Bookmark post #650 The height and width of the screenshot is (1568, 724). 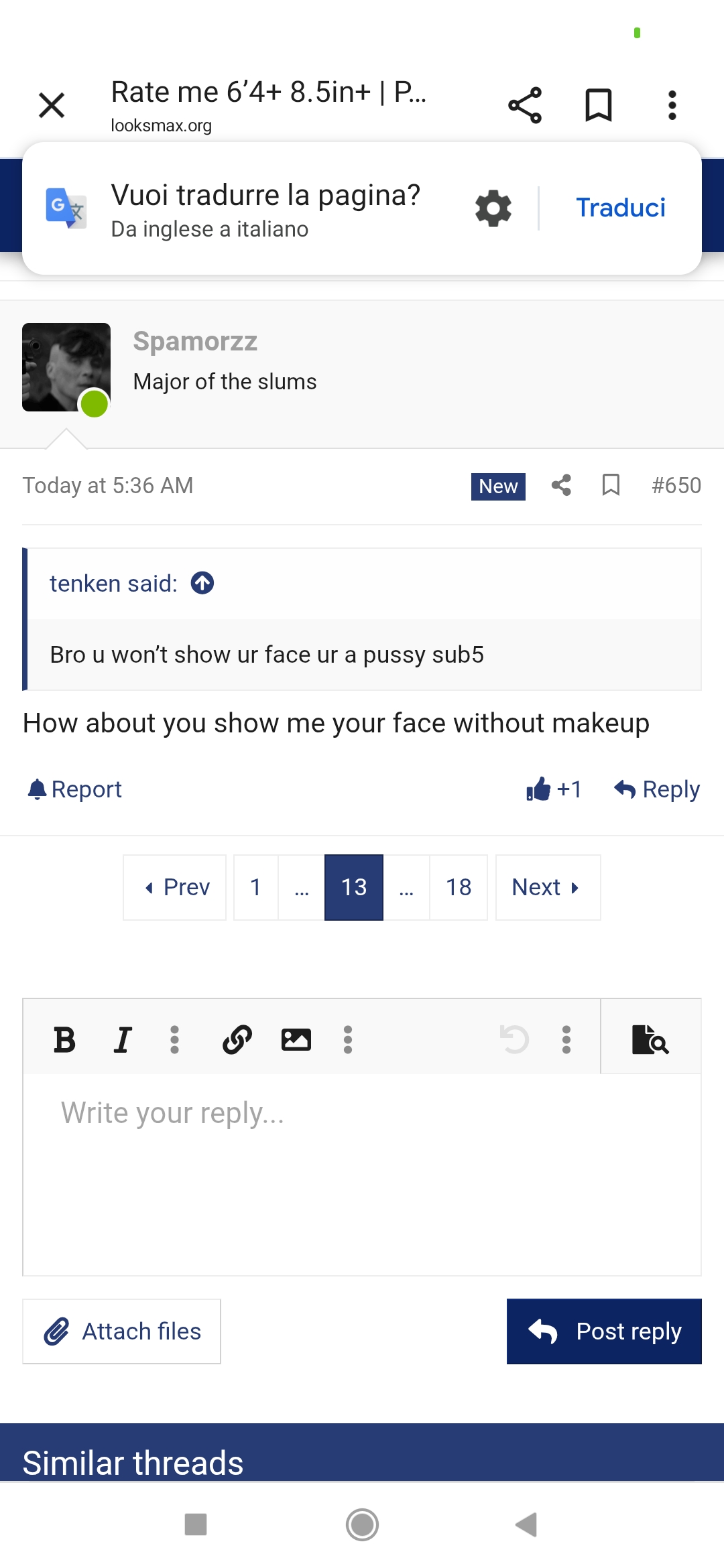tap(611, 485)
